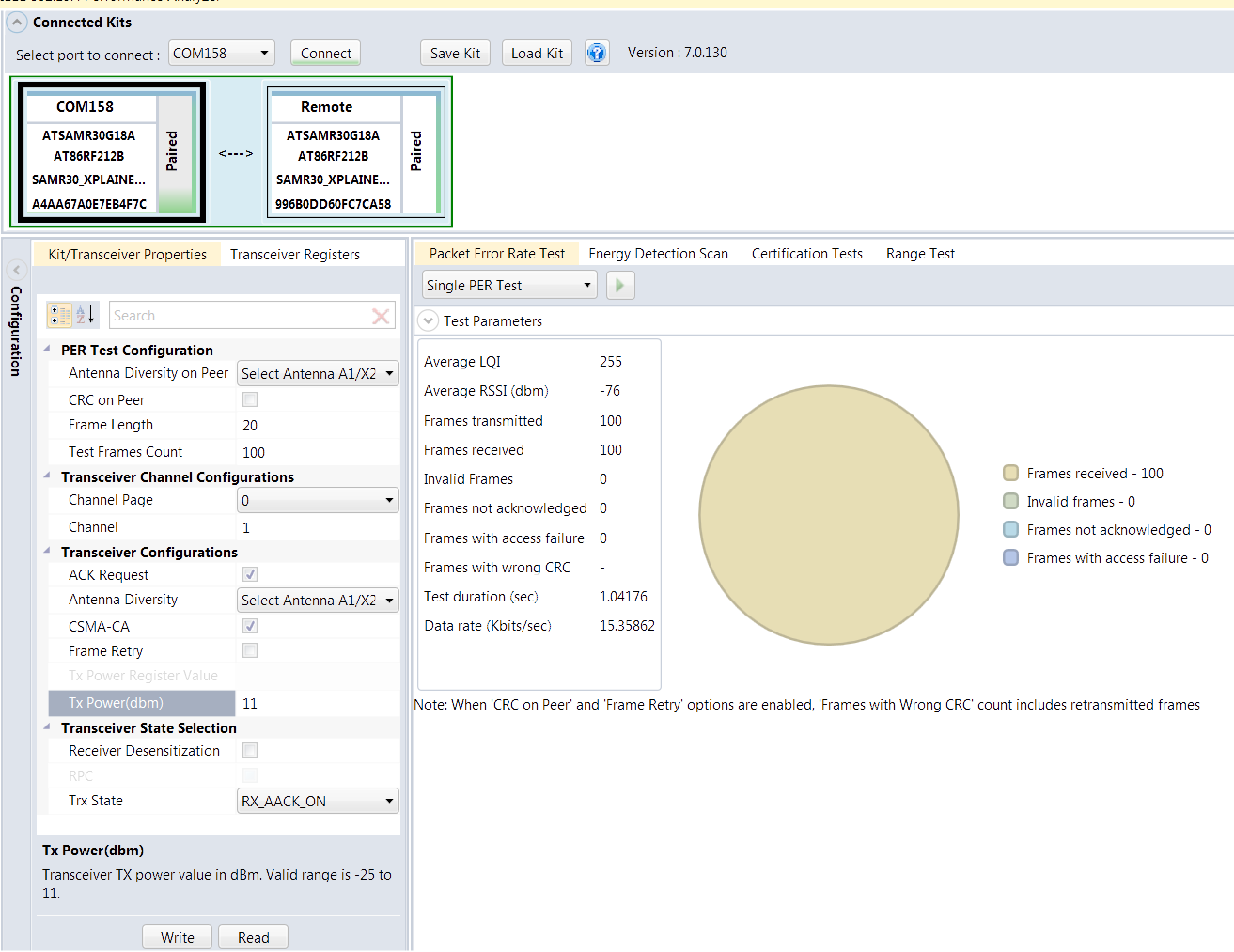Disable the CSMA-CA checkbox
Screen dimensions: 1234x952
[x=250, y=626]
